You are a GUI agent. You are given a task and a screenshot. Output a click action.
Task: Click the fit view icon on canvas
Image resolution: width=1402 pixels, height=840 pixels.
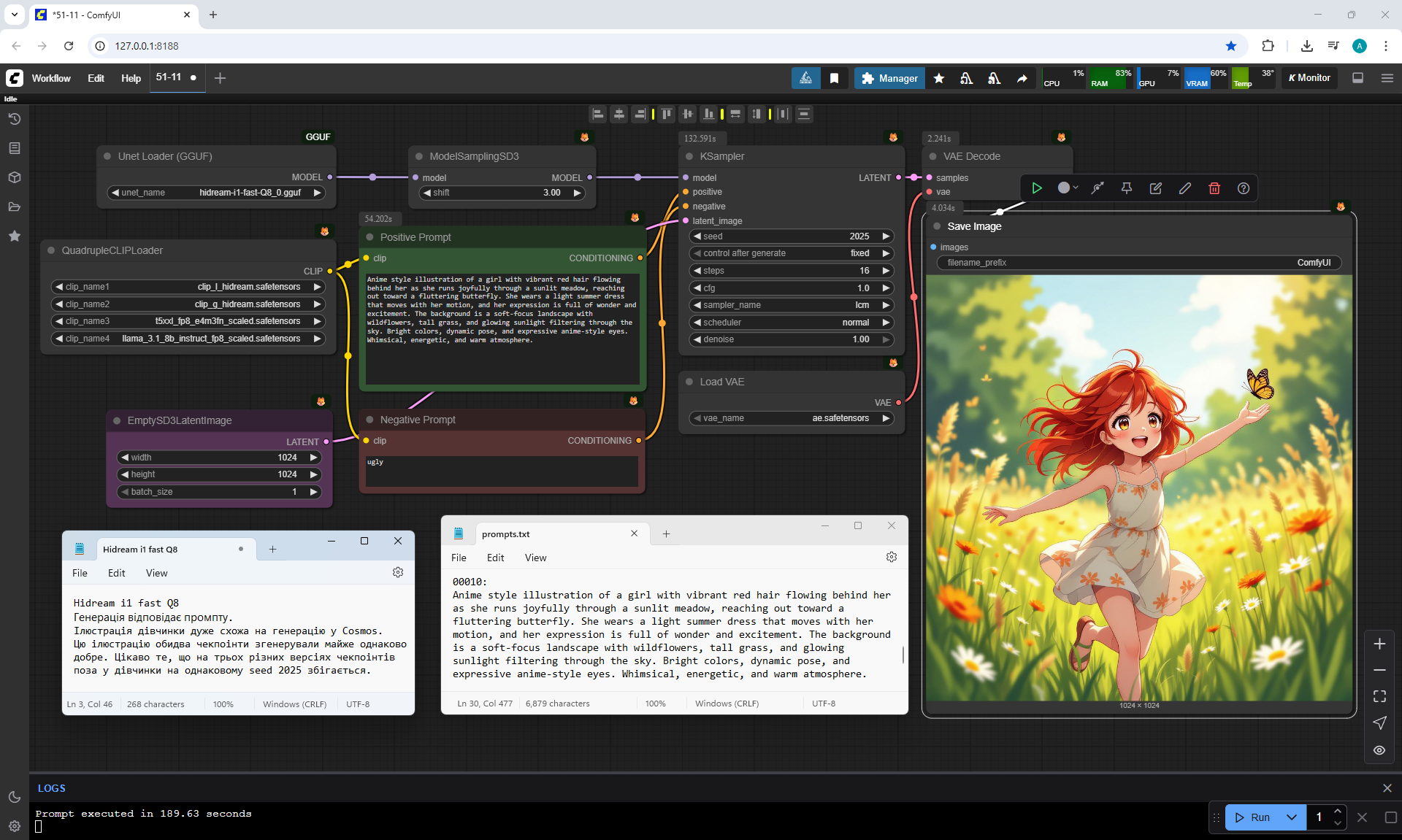coord(1379,696)
